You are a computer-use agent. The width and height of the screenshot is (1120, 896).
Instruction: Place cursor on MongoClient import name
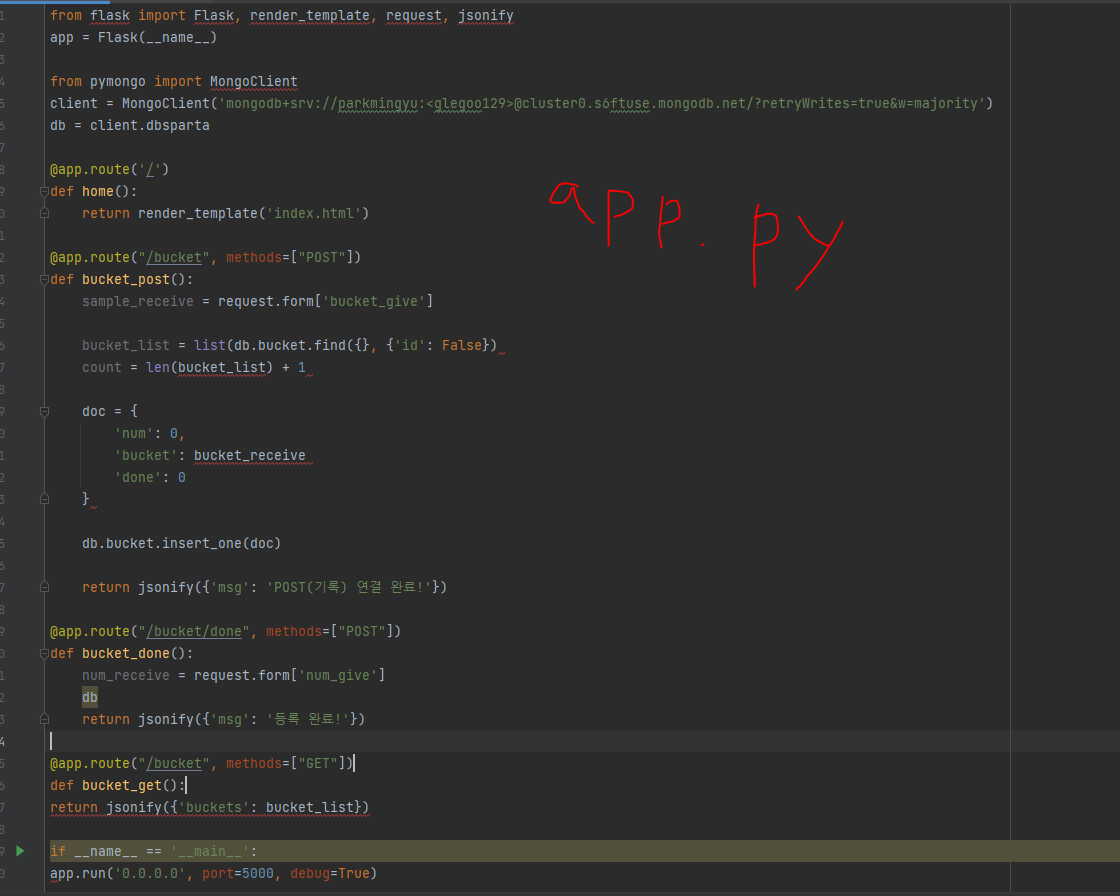pos(254,81)
